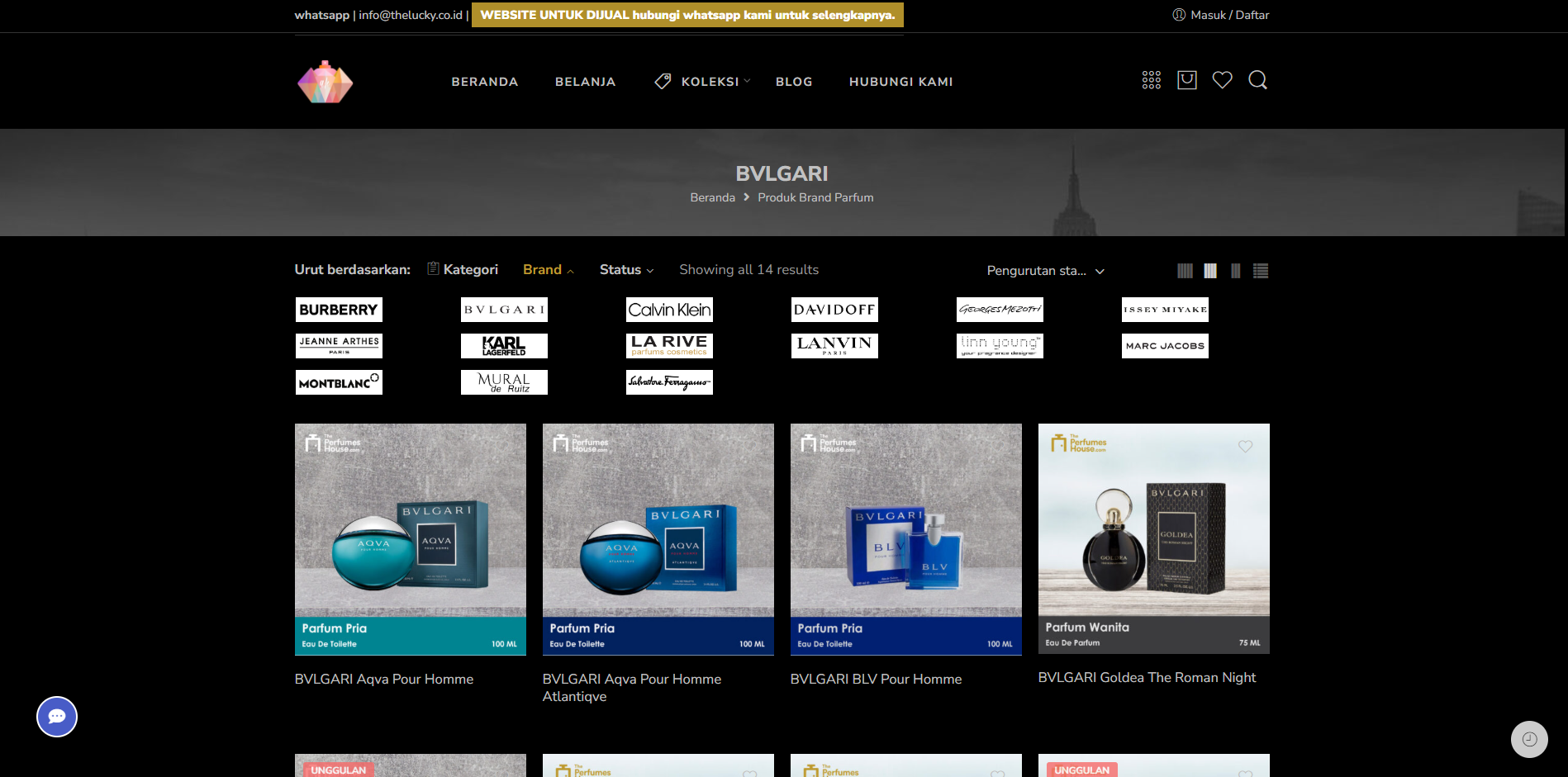Image resolution: width=1568 pixels, height=777 pixels.
Task: Expand the Status filter dropdown
Action: click(x=626, y=270)
